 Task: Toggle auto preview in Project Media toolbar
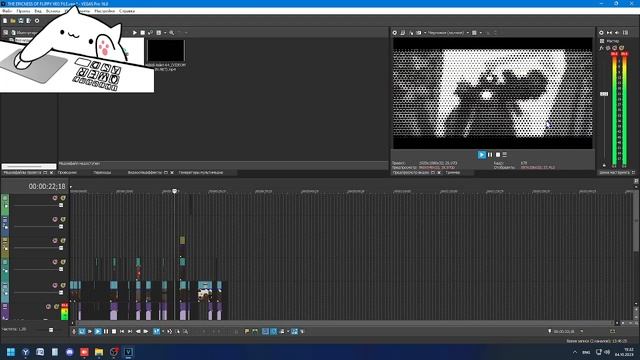[x=150, y=33]
